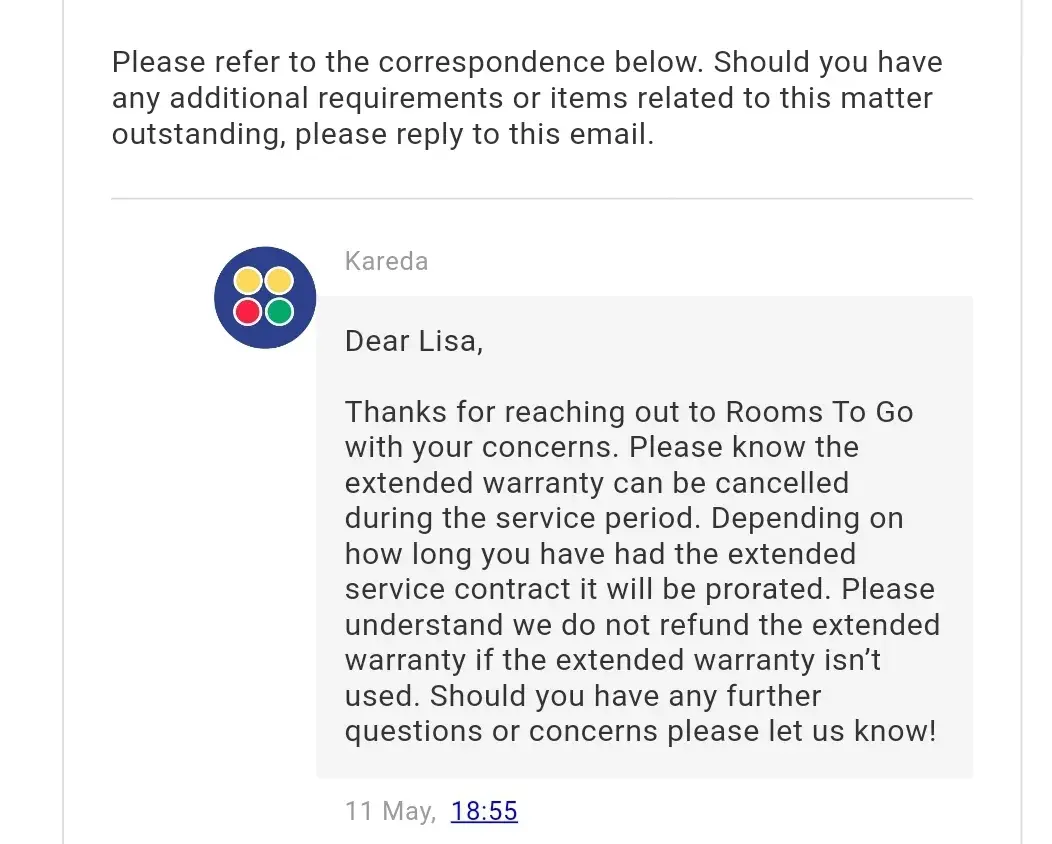
Task: Click the top-left yellow dot in avatar
Action: tap(247, 281)
